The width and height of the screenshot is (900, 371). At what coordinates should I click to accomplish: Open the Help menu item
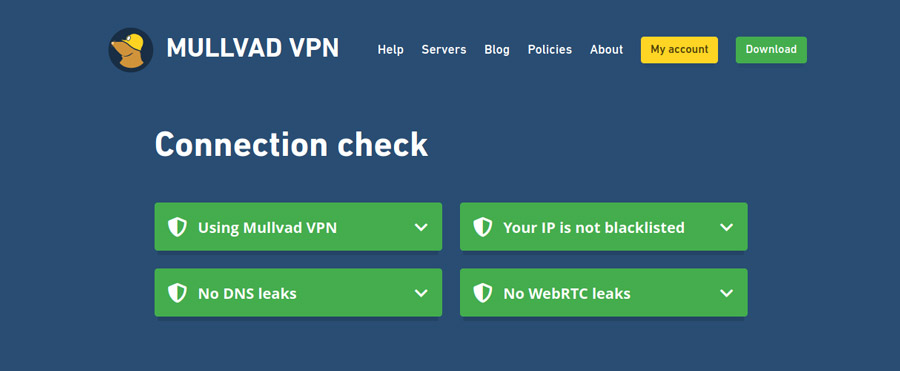click(390, 50)
